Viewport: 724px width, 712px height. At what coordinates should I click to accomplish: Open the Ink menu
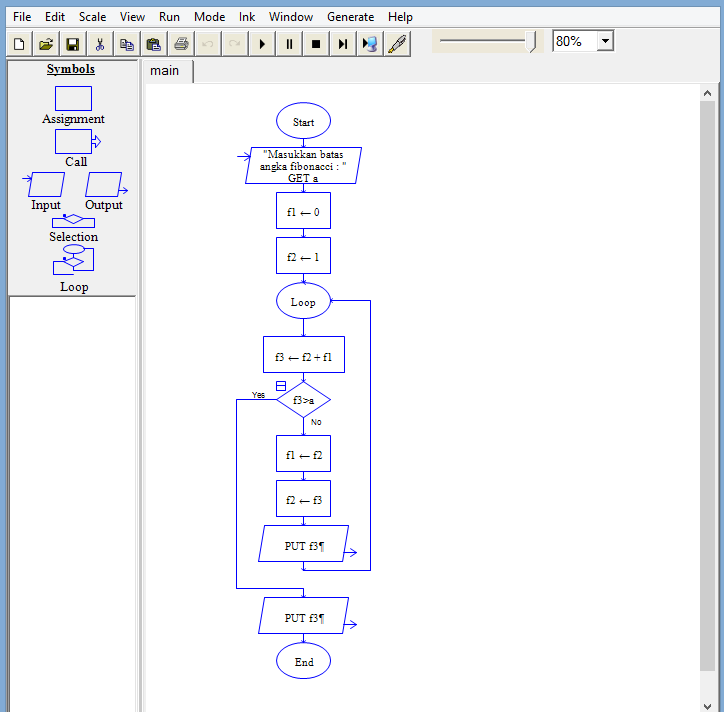tap(247, 17)
